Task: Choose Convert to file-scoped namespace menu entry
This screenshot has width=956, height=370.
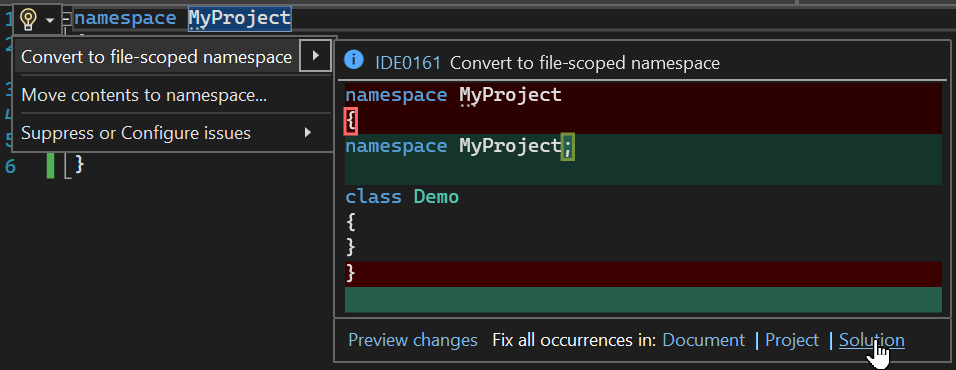Action: click(x=157, y=57)
